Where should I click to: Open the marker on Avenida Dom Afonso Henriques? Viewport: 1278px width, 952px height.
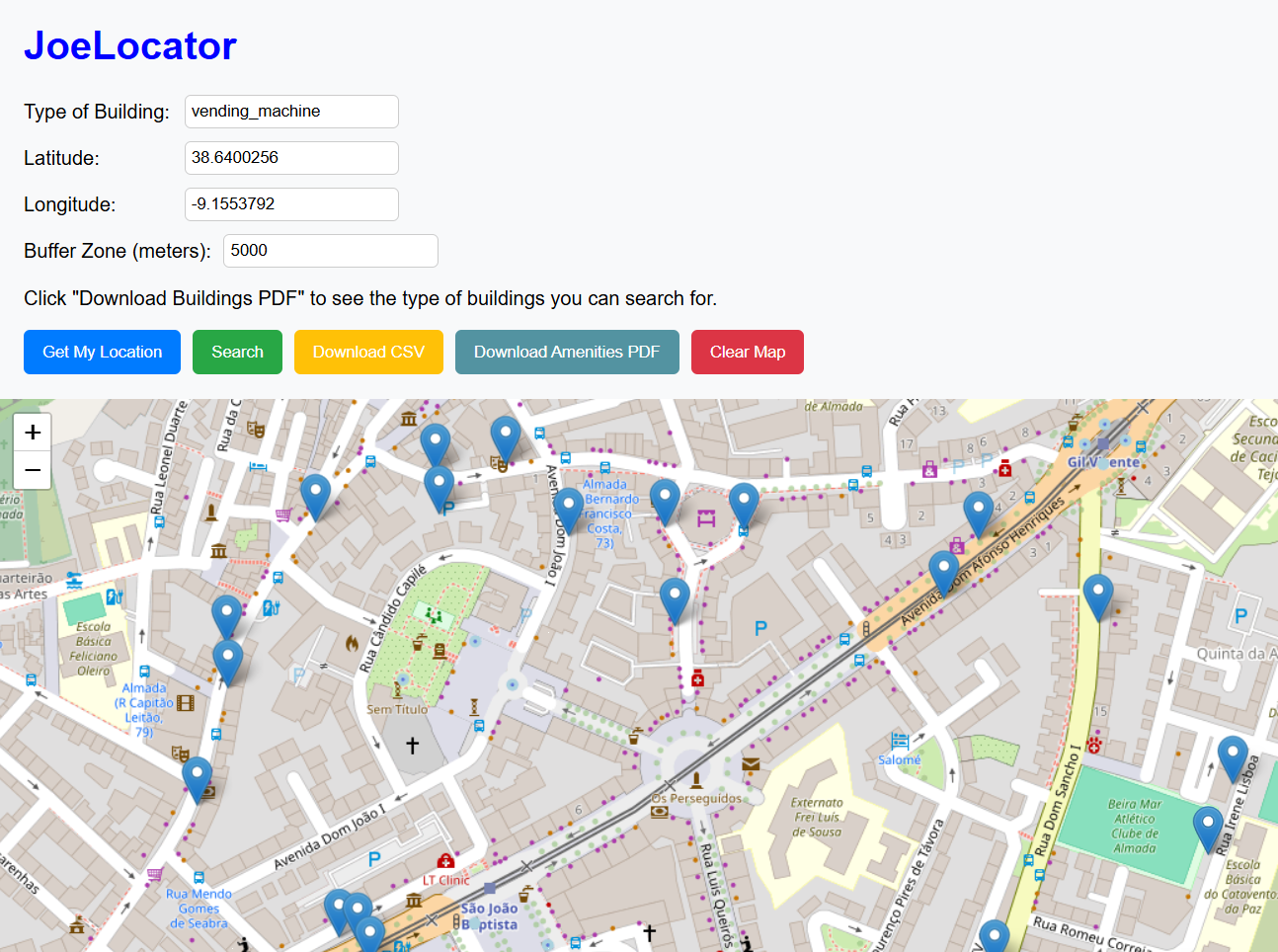pyautogui.click(x=943, y=572)
